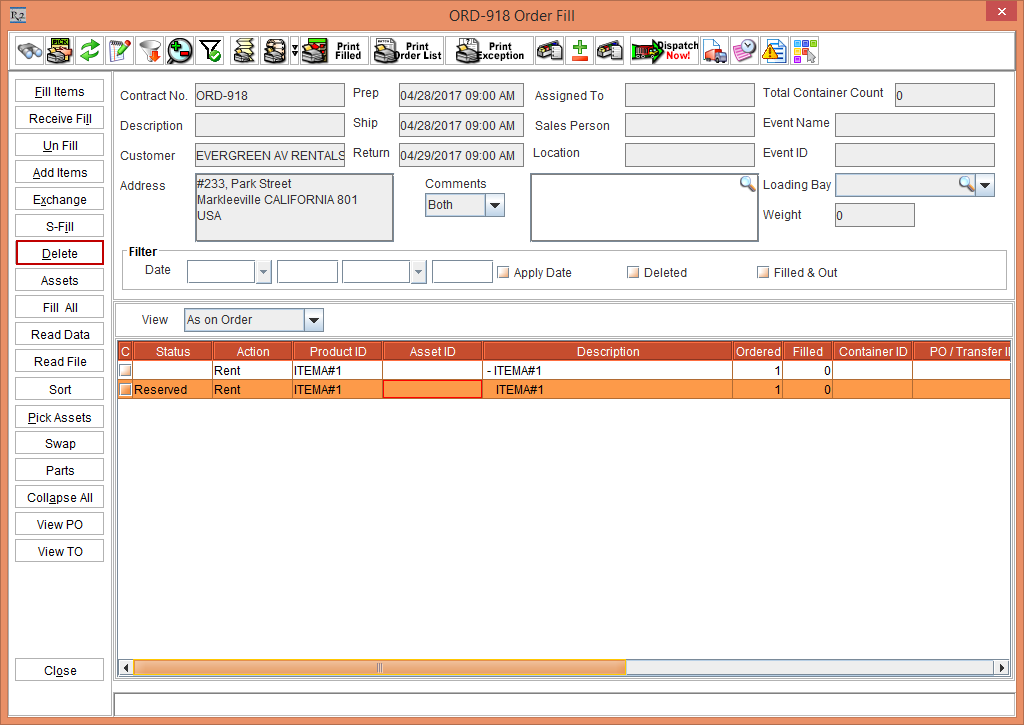Enable the Apply Date checkbox
1024x725 pixels.
[x=504, y=272]
